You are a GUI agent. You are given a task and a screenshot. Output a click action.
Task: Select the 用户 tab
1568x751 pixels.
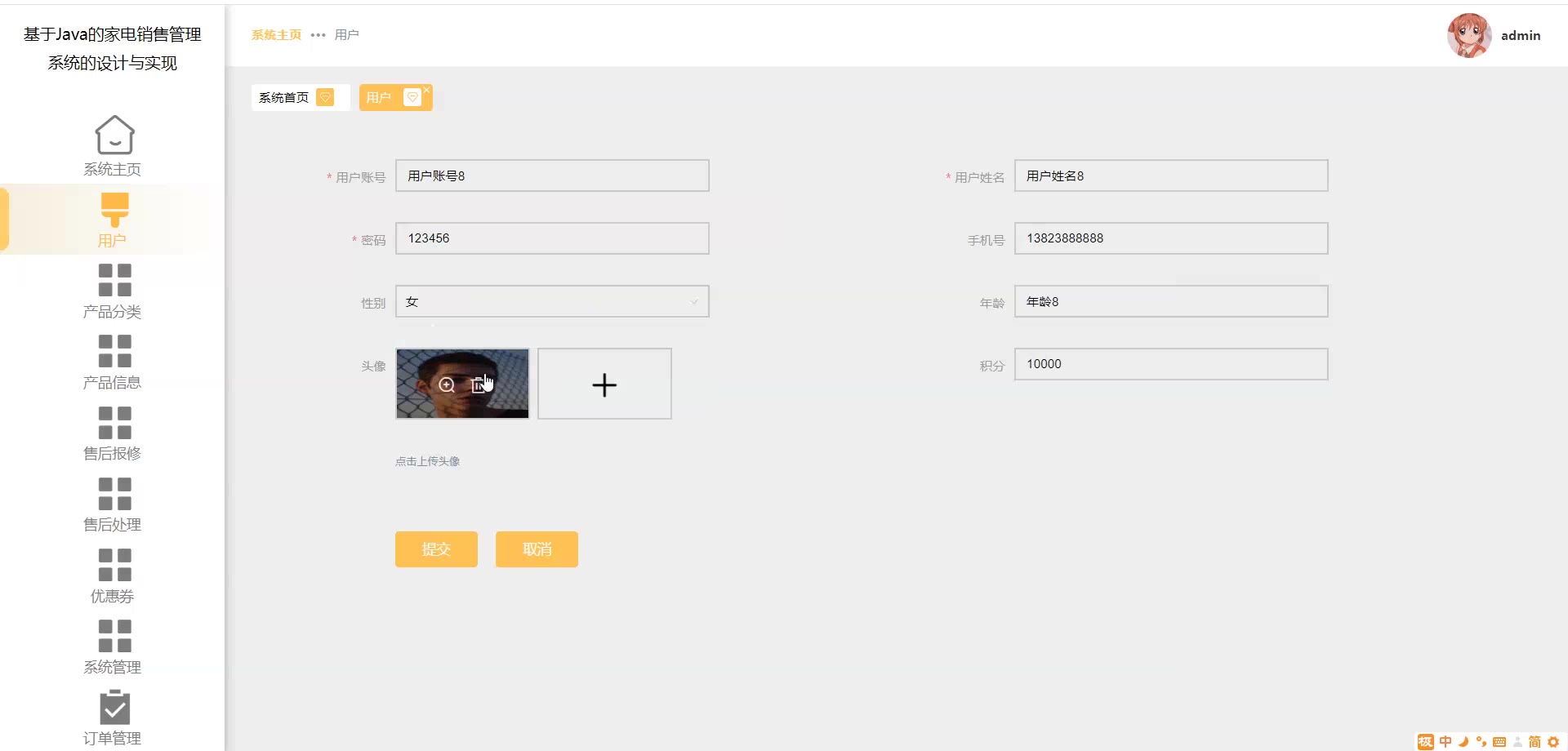pos(396,97)
